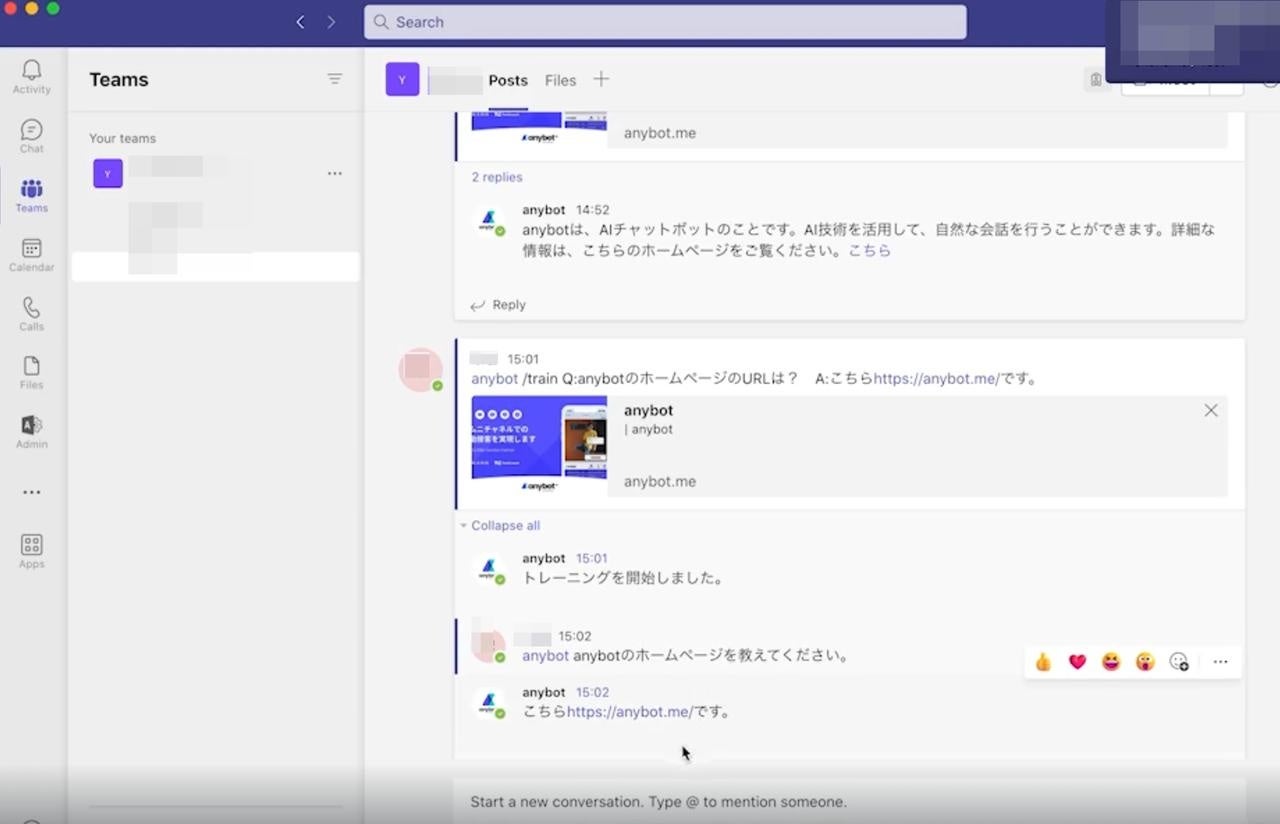Viewport: 1280px width, 824px height.
Task: Click Reply under the 14:52 thread
Action: [498, 305]
